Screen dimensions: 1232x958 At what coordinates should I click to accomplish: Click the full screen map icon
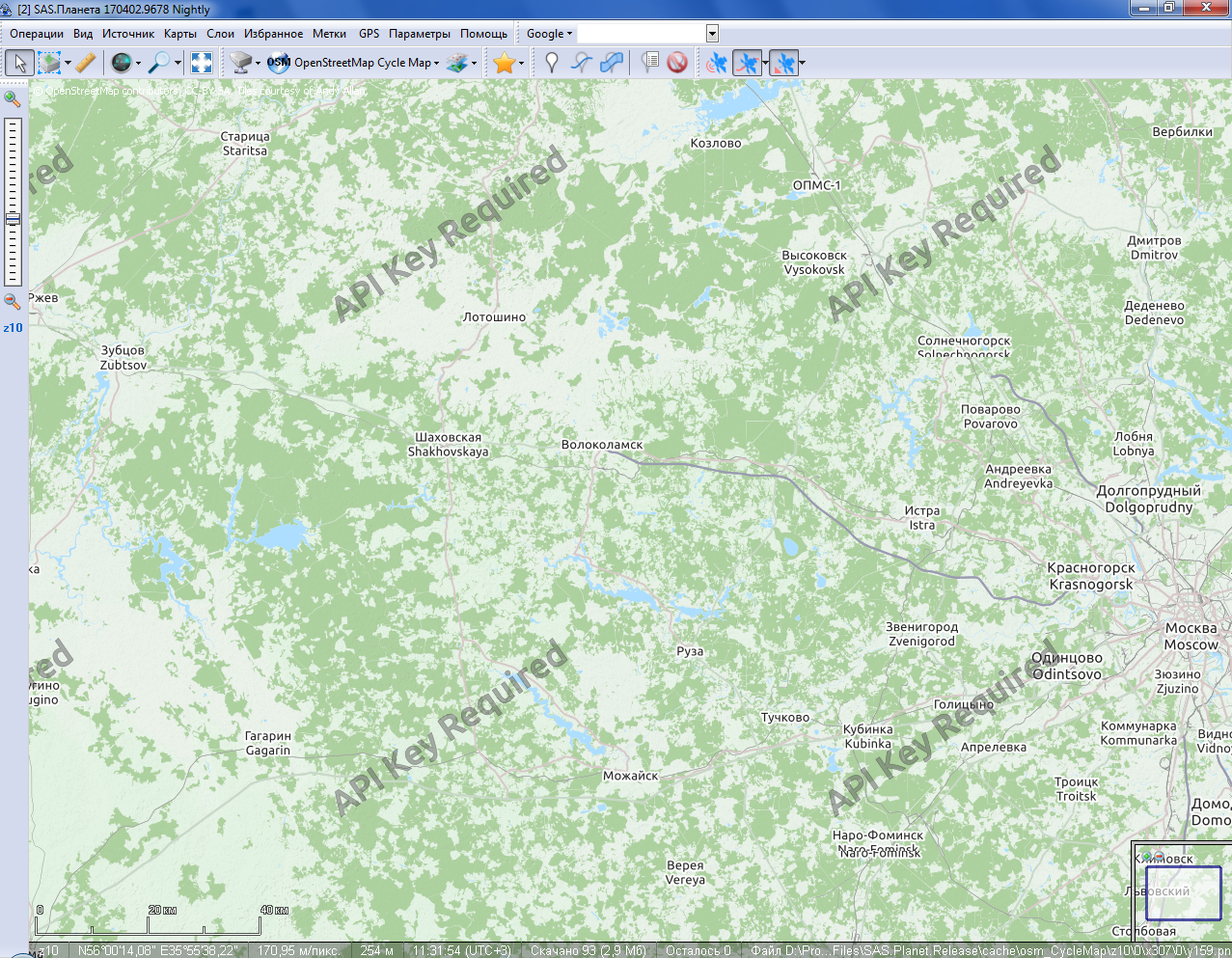click(x=202, y=63)
